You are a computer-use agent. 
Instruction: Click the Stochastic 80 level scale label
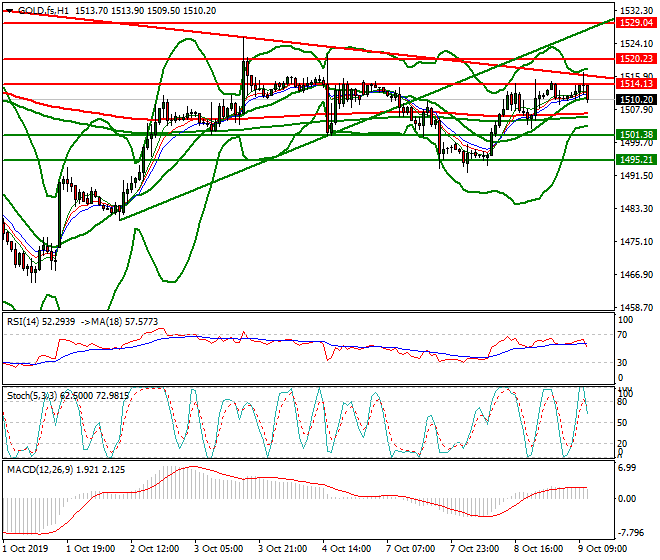623,402
